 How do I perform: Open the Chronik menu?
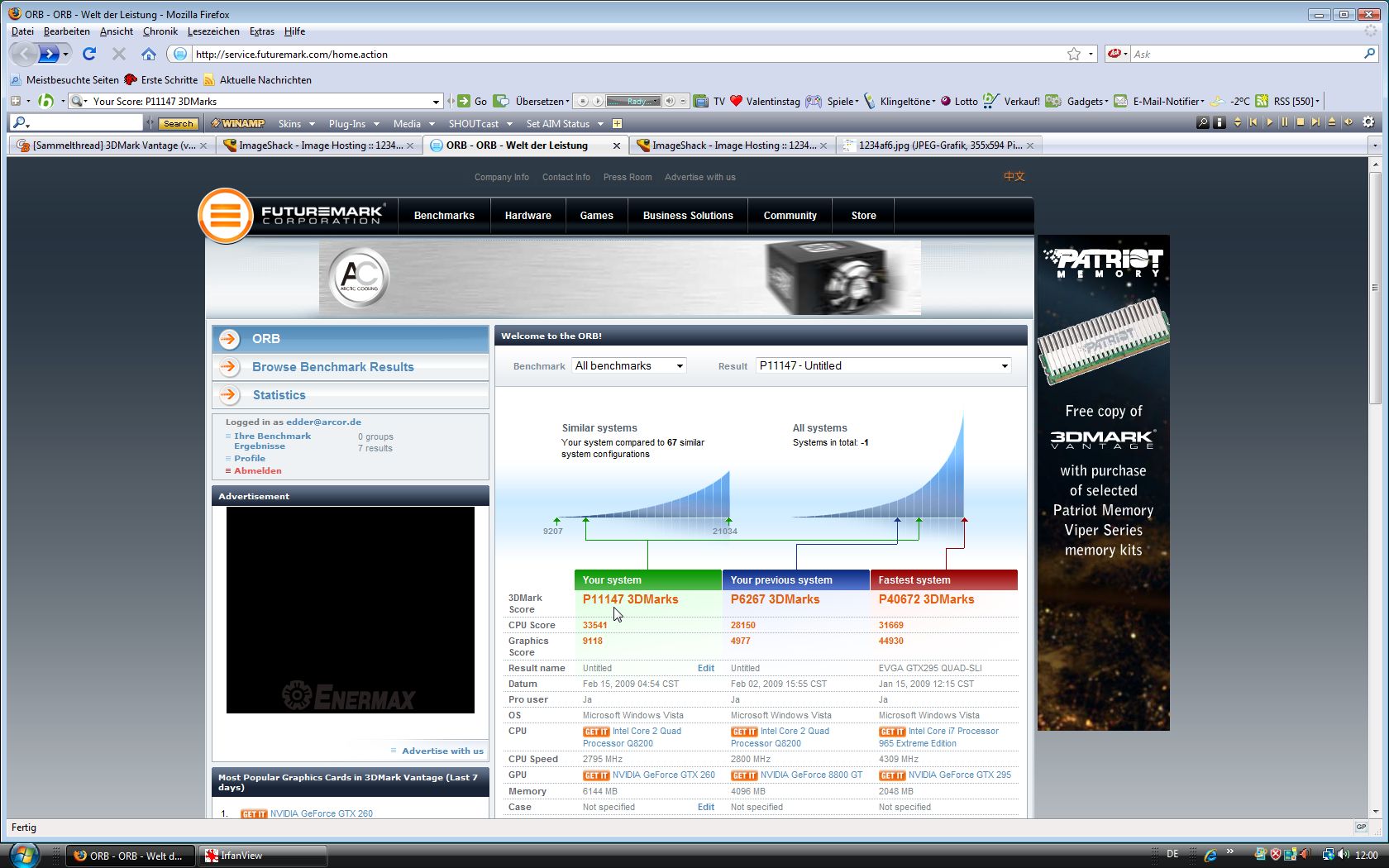click(x=160, y=31)
